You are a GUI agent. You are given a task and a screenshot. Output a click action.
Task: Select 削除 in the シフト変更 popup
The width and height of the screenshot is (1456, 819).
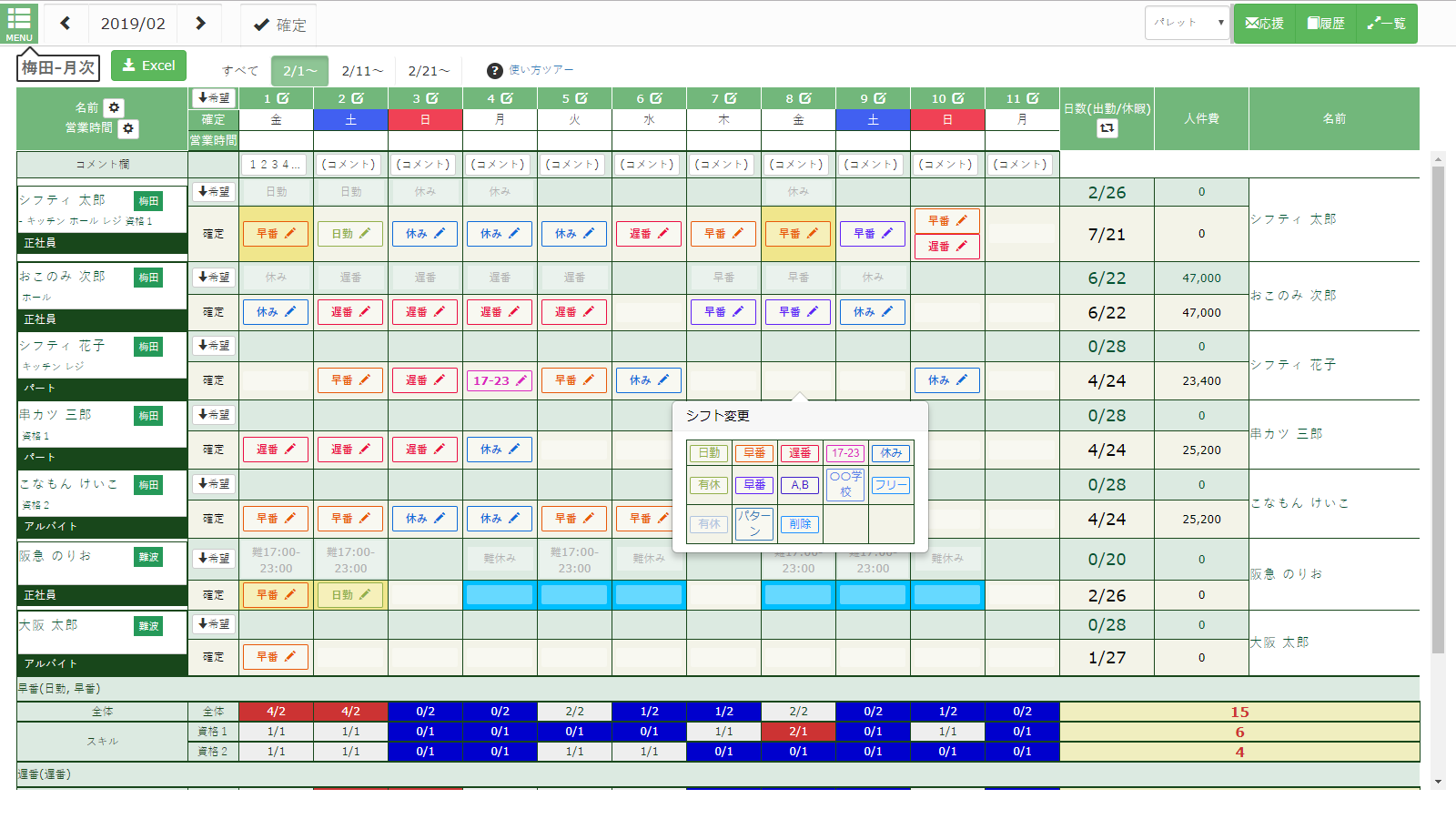[800, 524]
